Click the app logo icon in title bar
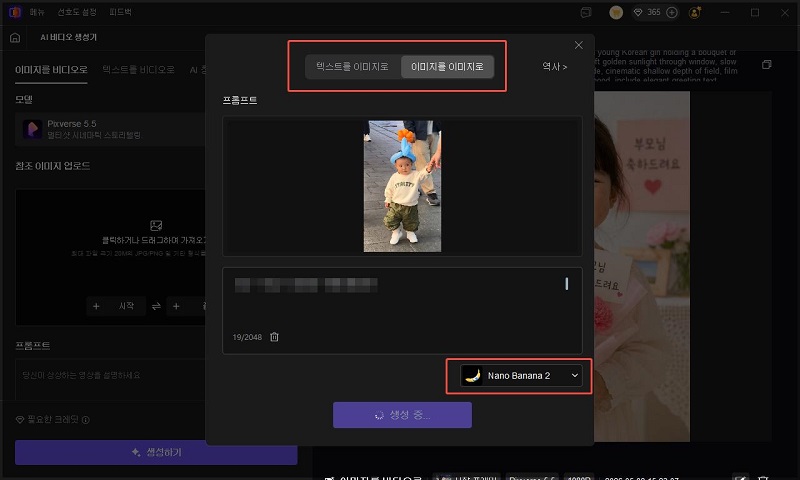The width and height of the screenshot is (800, 480). [15, 12]
